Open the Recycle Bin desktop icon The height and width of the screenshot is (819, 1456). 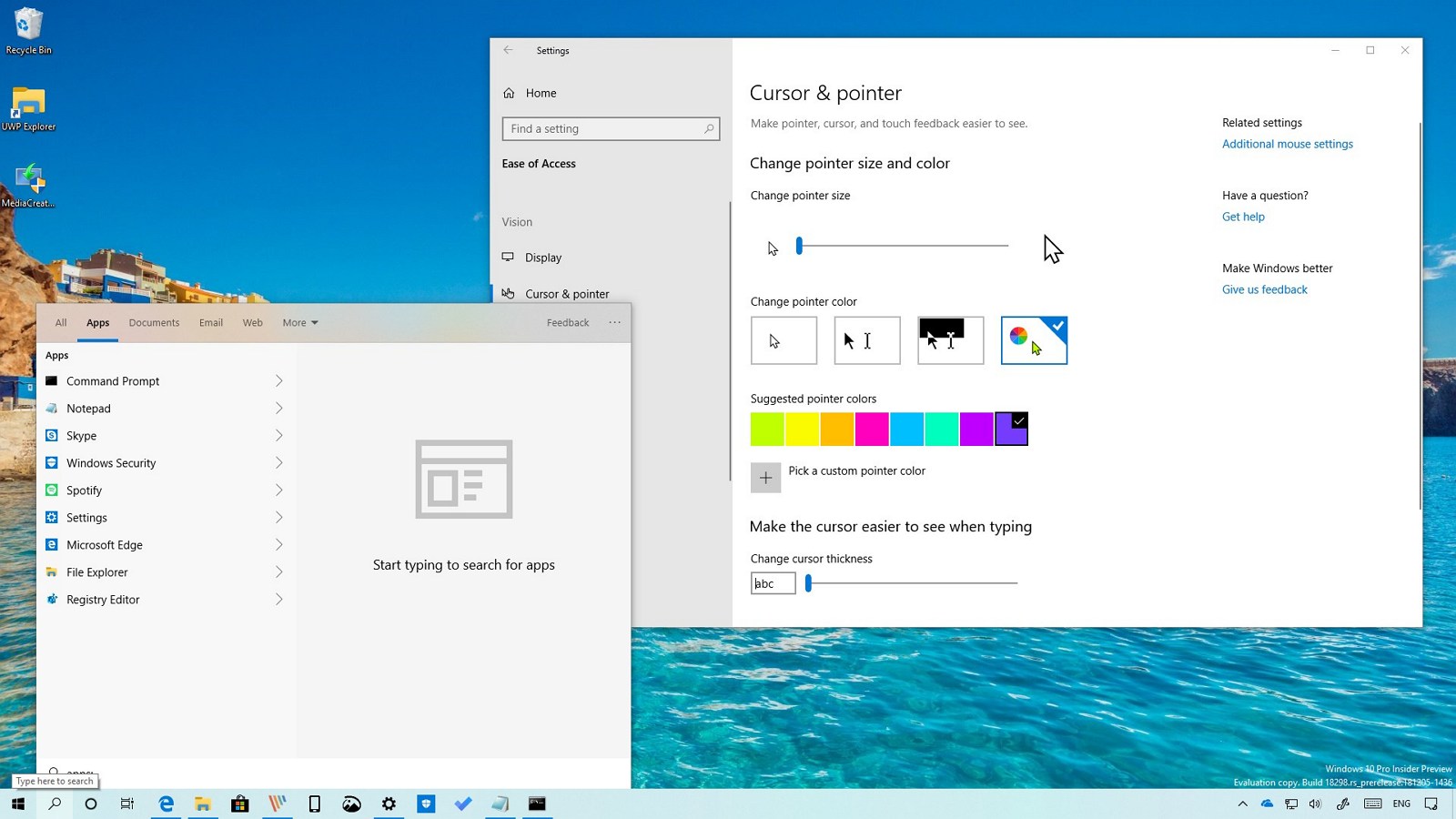(x=28, y=31)
